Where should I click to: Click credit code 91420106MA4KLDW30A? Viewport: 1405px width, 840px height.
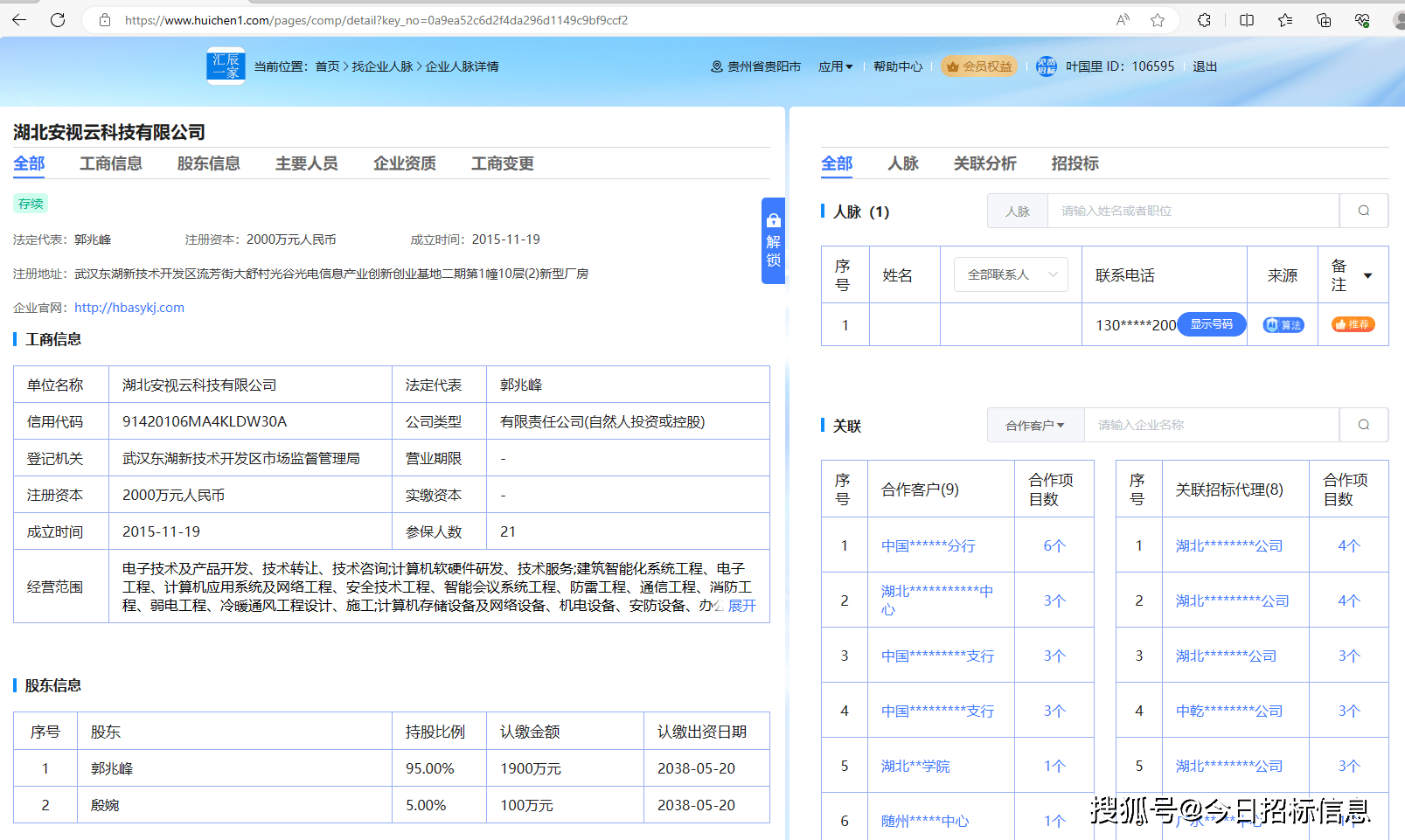[x=205, y=421]
